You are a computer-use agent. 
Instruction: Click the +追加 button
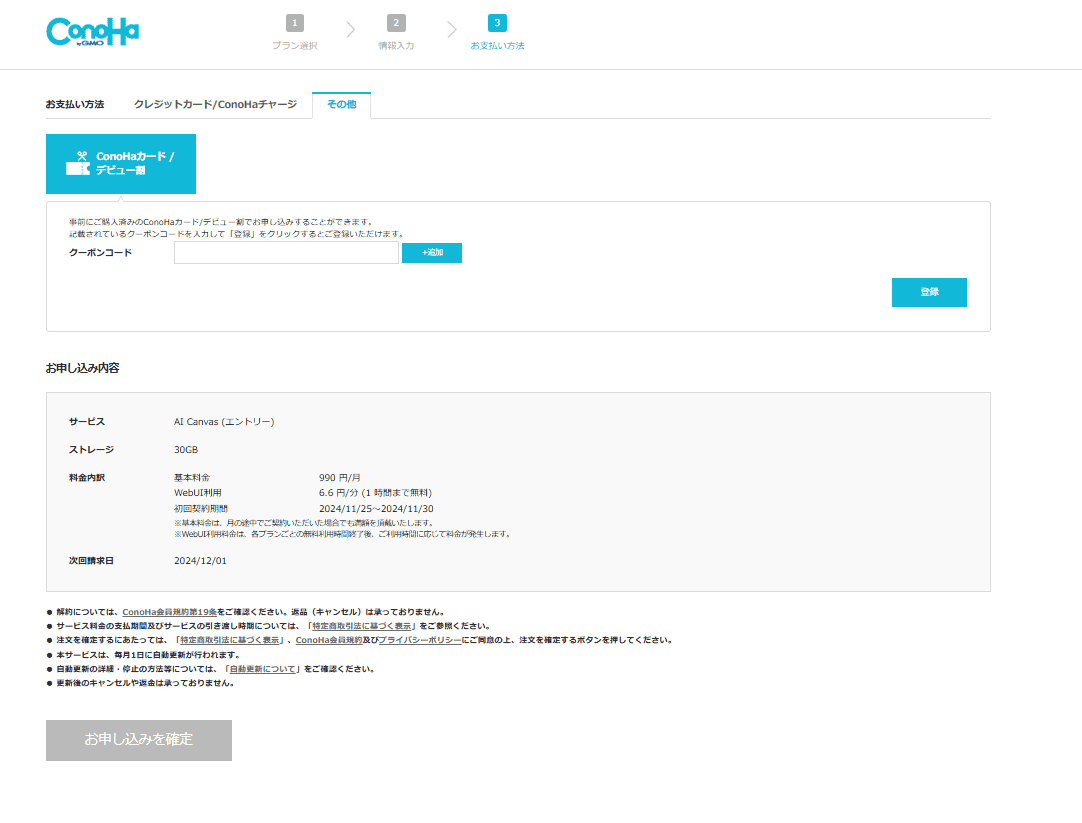click(432, 252)
